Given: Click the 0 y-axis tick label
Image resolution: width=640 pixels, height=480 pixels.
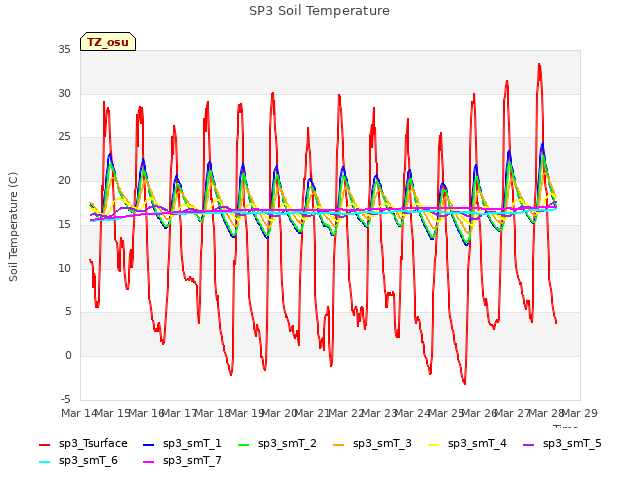Looking at the screenshot, I should pyautogui.click(x=68, y=356).
